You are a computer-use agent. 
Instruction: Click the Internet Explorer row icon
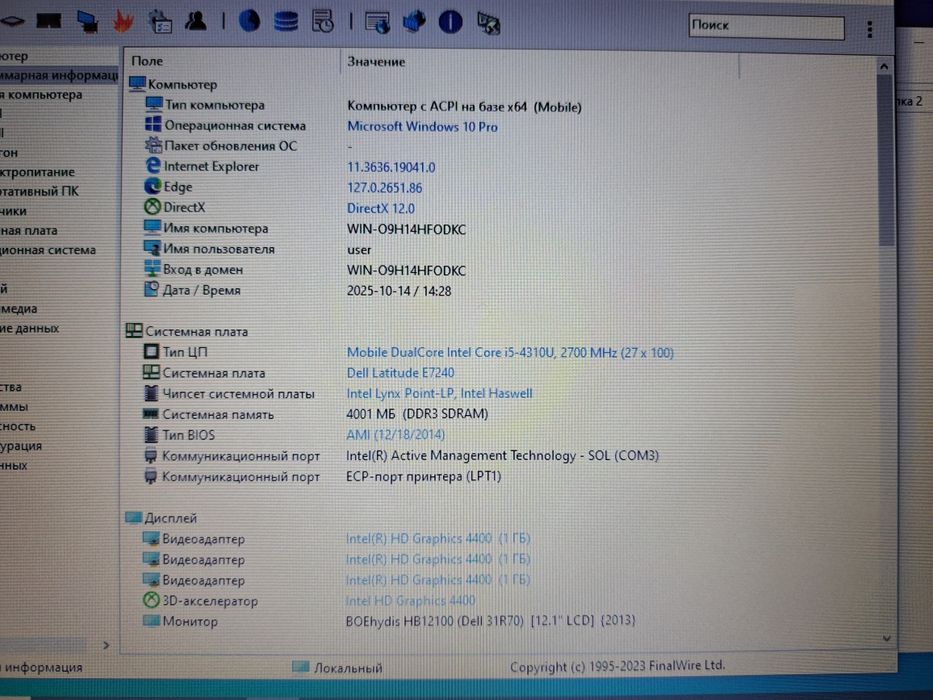pos(153,165)
